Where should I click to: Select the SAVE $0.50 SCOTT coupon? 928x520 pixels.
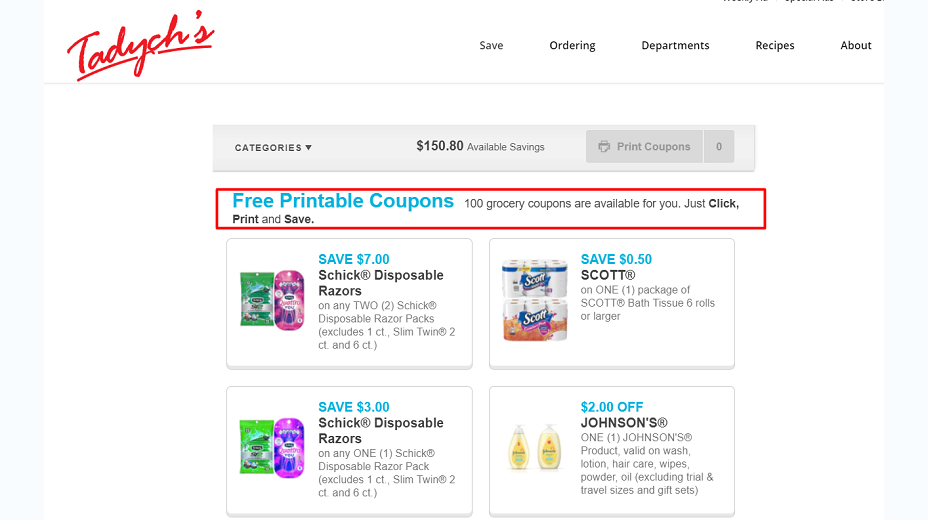pyautogui.click(x=612, y=303)
